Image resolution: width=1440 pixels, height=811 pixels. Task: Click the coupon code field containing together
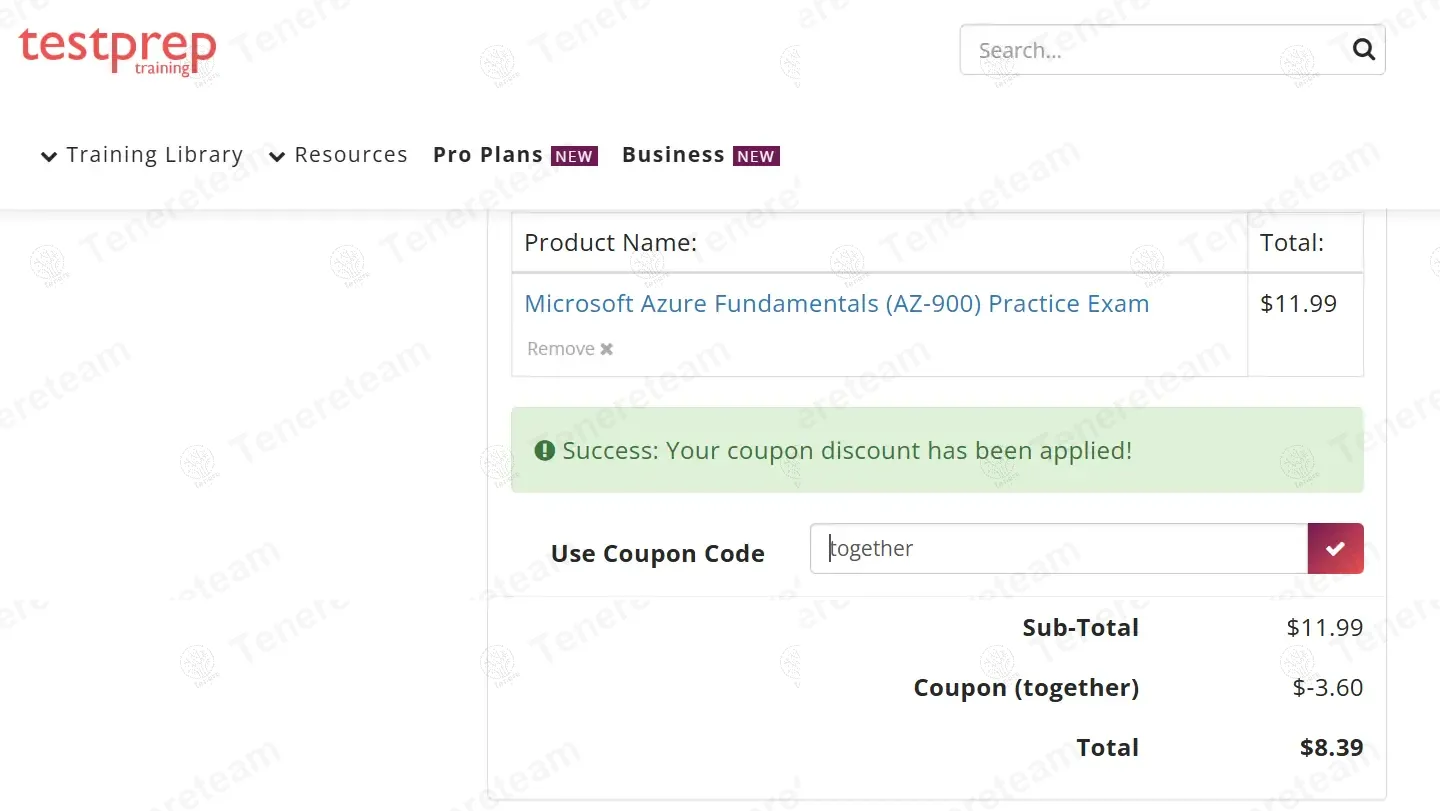[x=1058, y=548]
